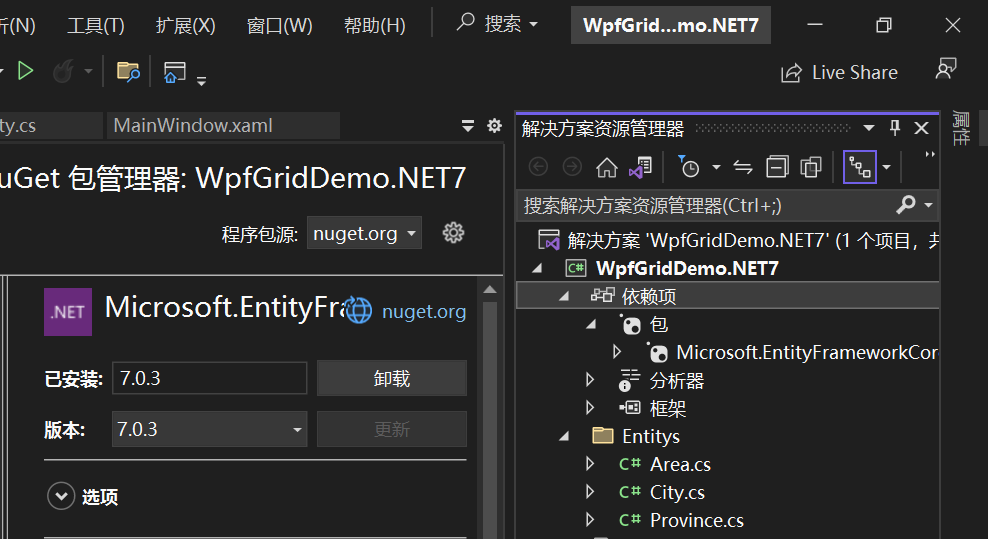The width and height of the screenshot is (988, 539).
Task: Click the Hot Reload flame icon
Action: pos(63,71)
